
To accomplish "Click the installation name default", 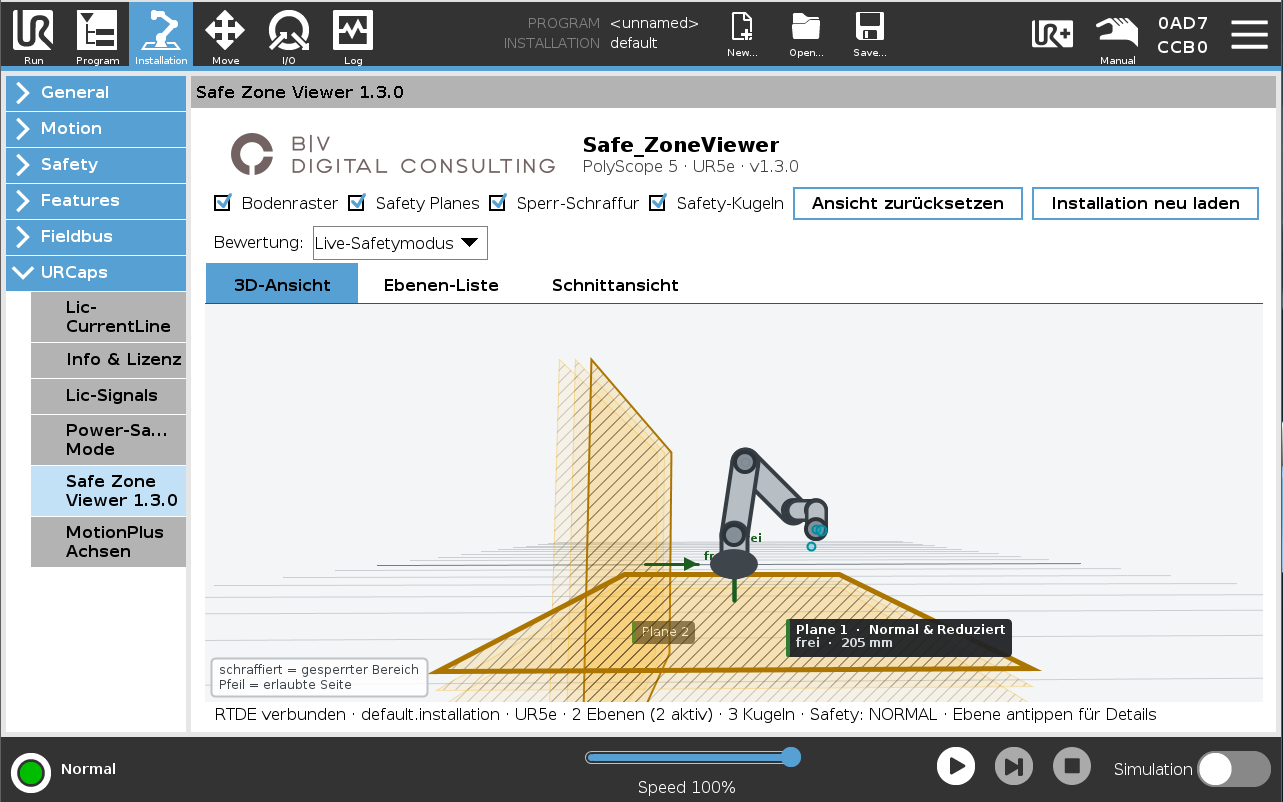I will (634, 43).
